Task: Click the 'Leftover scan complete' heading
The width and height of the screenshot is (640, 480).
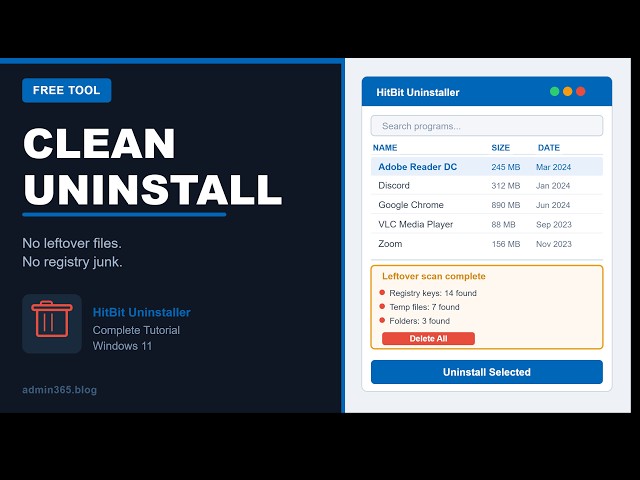Action: point(433,276)
